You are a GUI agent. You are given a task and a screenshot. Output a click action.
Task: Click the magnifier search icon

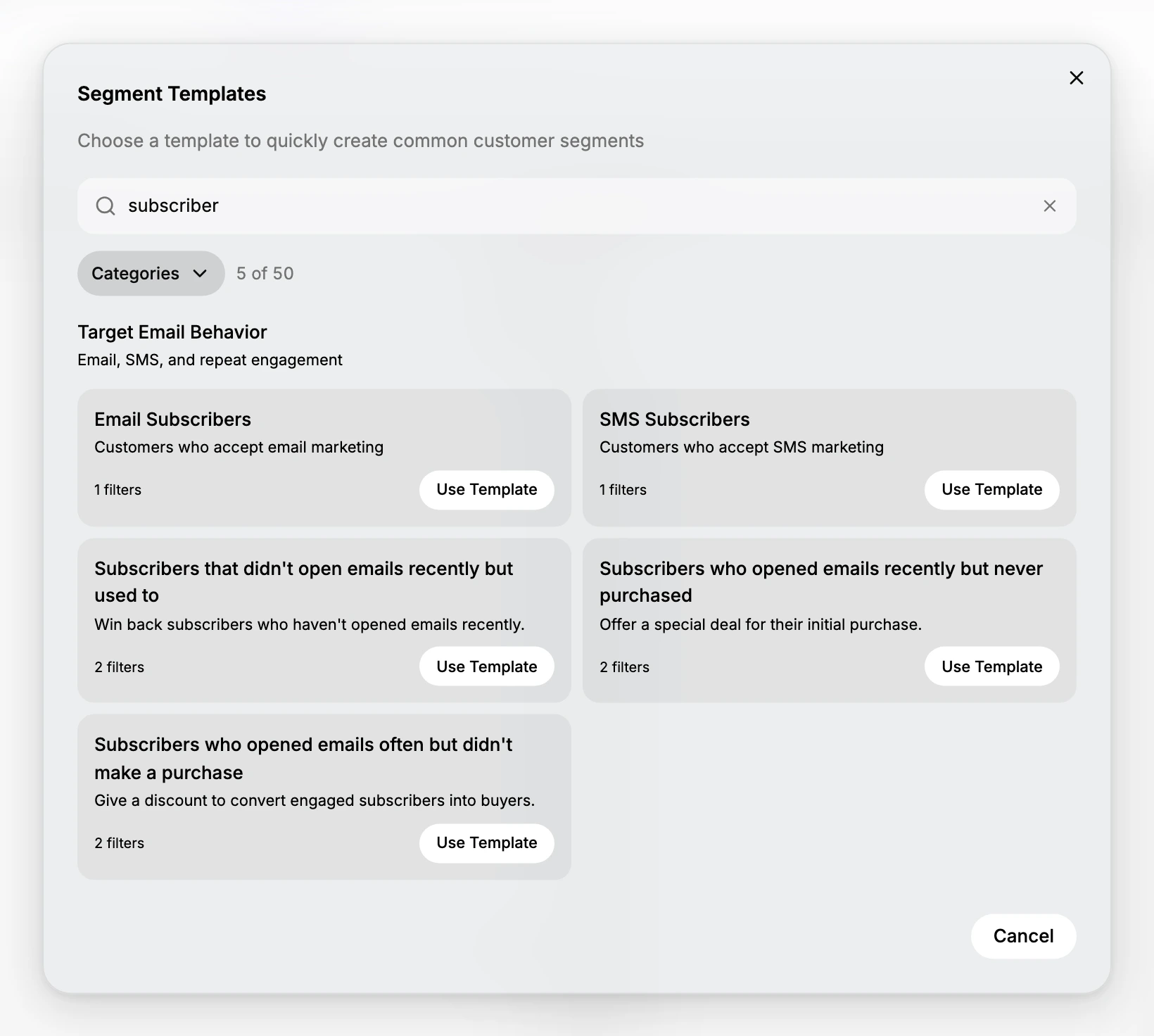(x=106, y=206)
